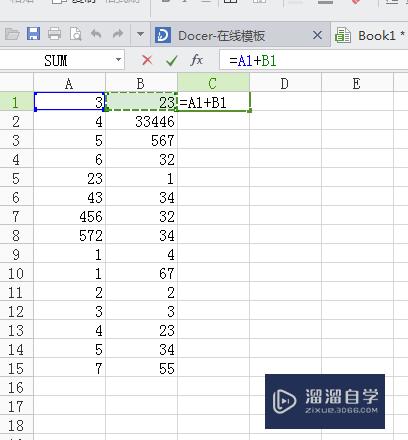408x440 pixels.
Task: Click cell B15 containing 55
Action: (x=141, y=367)
